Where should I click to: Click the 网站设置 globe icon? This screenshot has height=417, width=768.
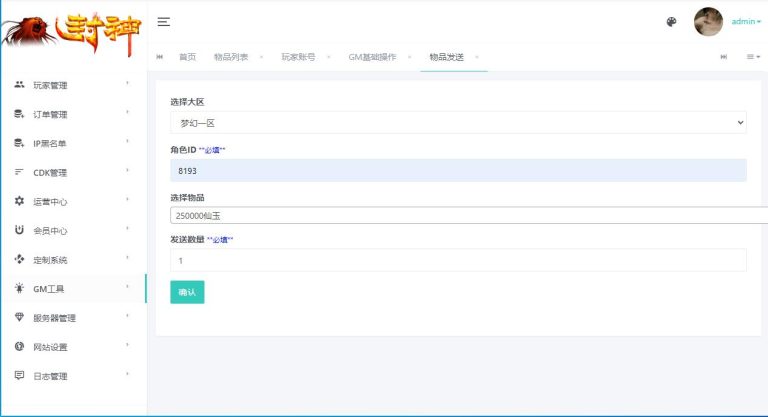coord(19,346)
